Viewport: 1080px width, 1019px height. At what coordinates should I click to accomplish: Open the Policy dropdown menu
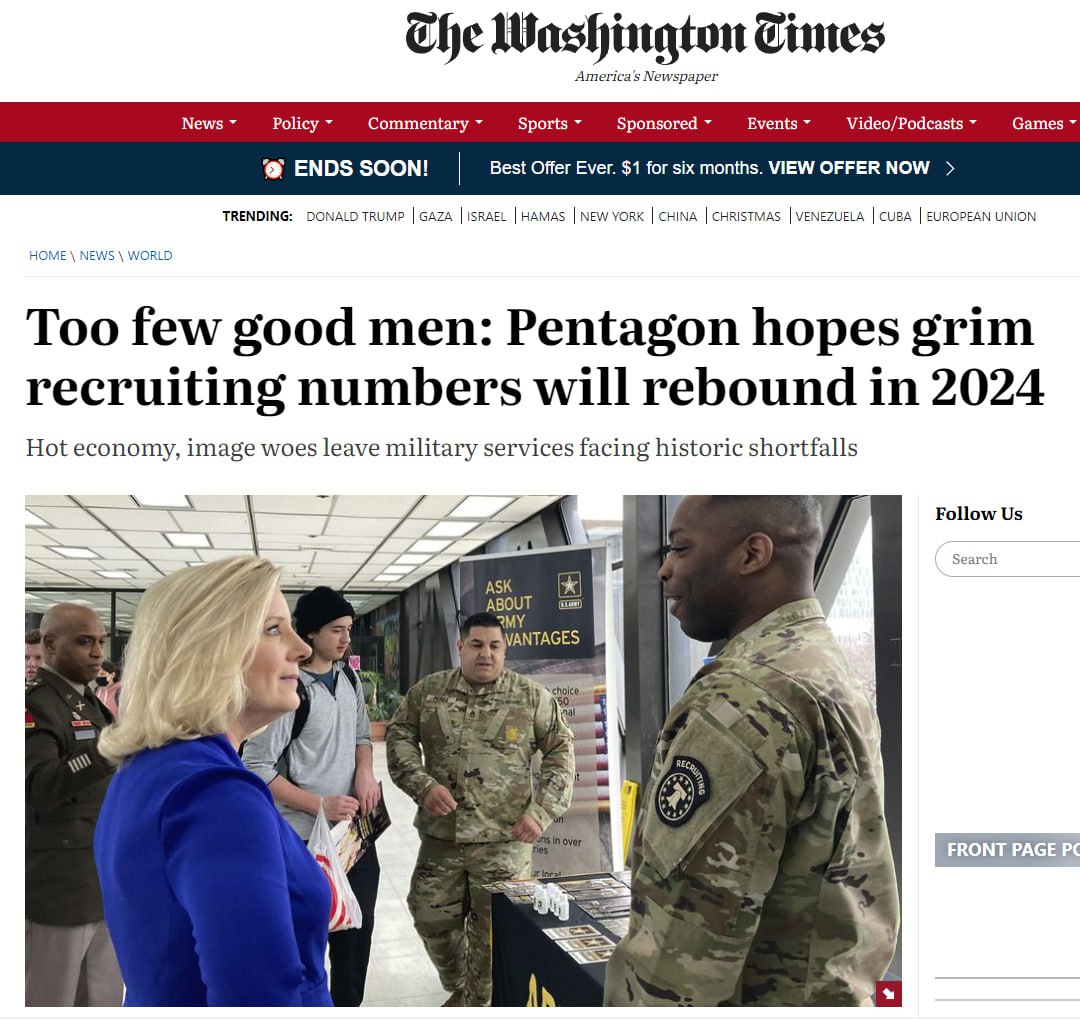click(x=302, y=123)
